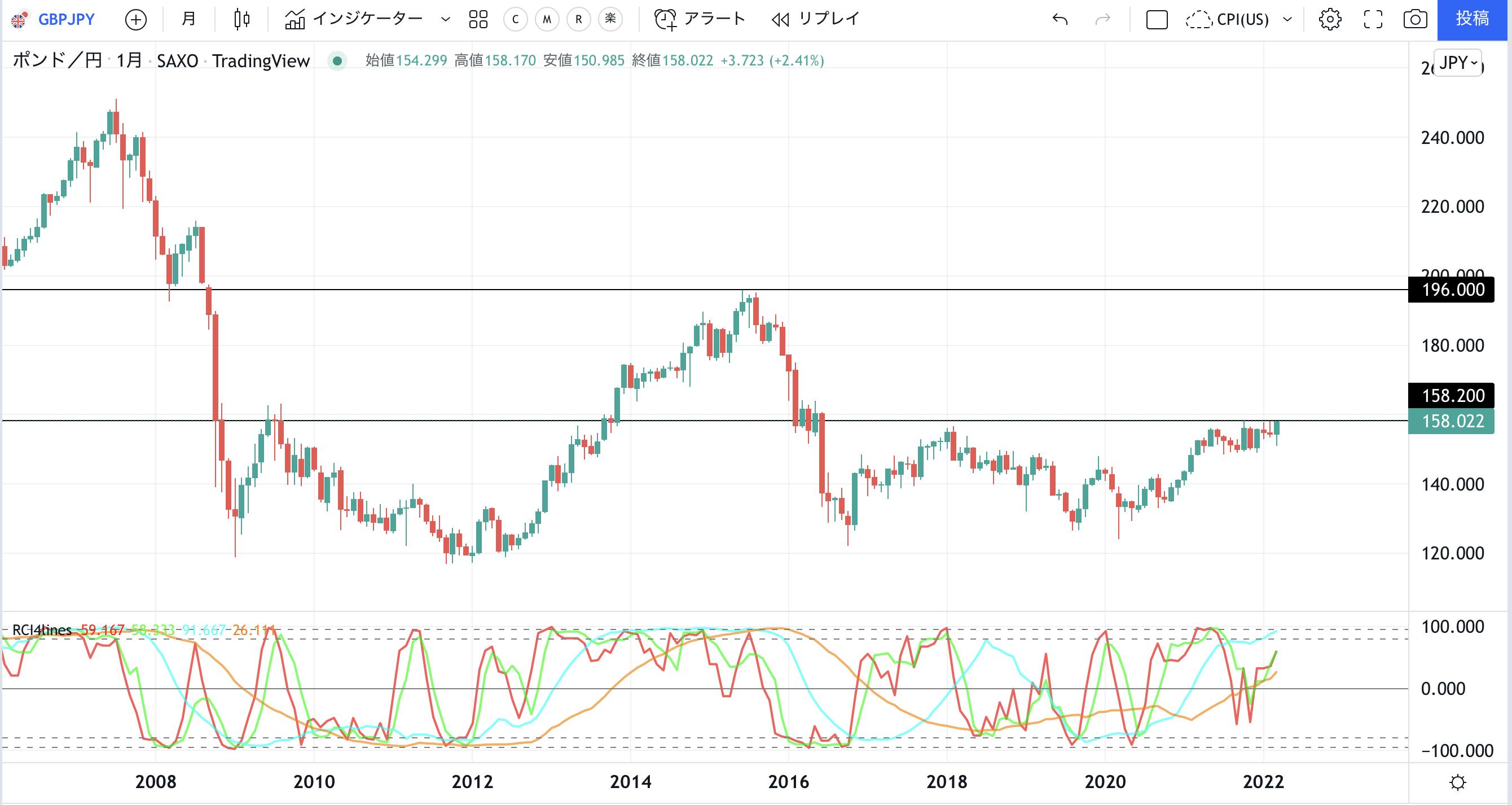Click the 2008 label on time axis
Screen dimensions: 1512x805
(x=156, y=781)
